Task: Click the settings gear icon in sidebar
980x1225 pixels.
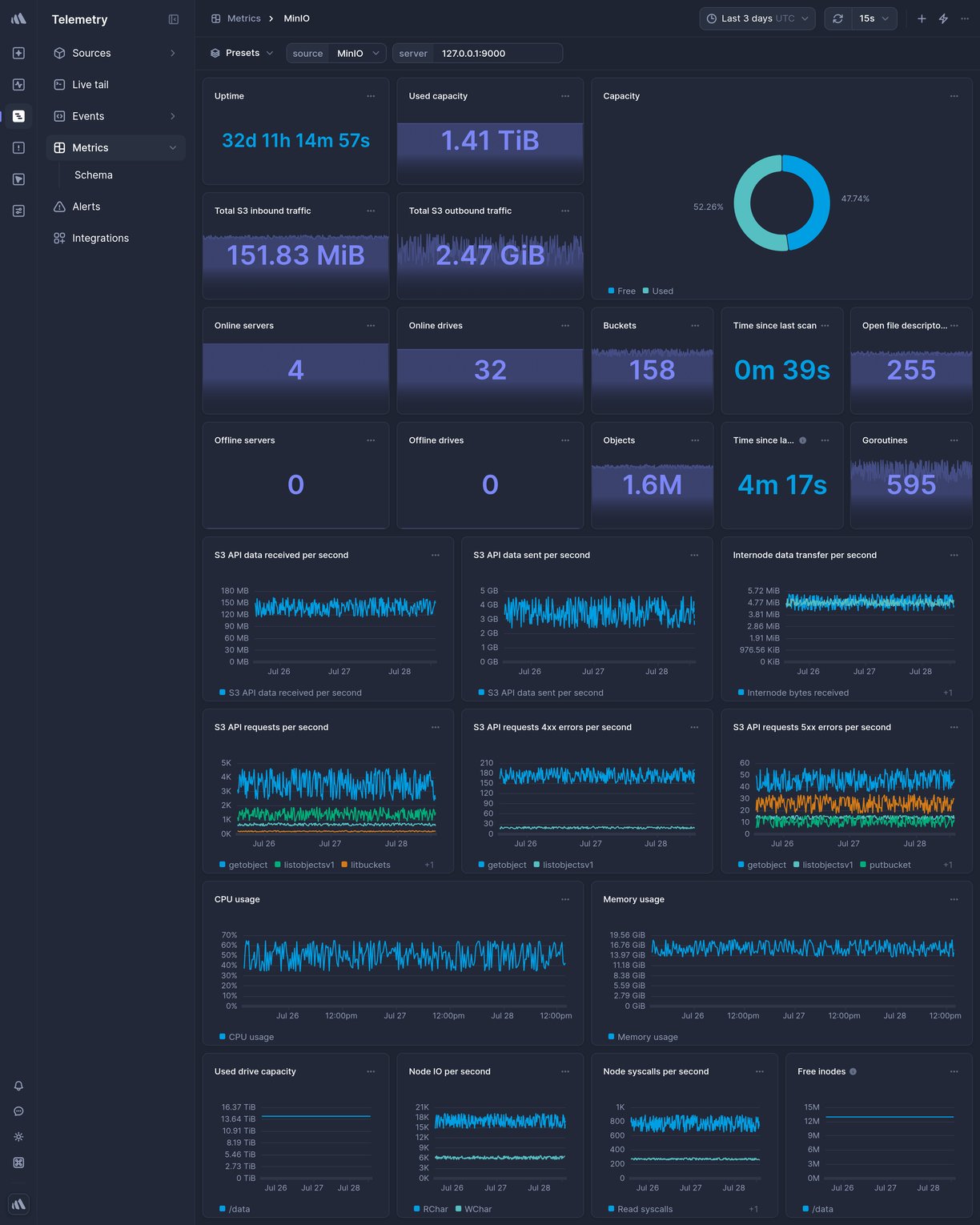Action: (x=18, y=1137)
